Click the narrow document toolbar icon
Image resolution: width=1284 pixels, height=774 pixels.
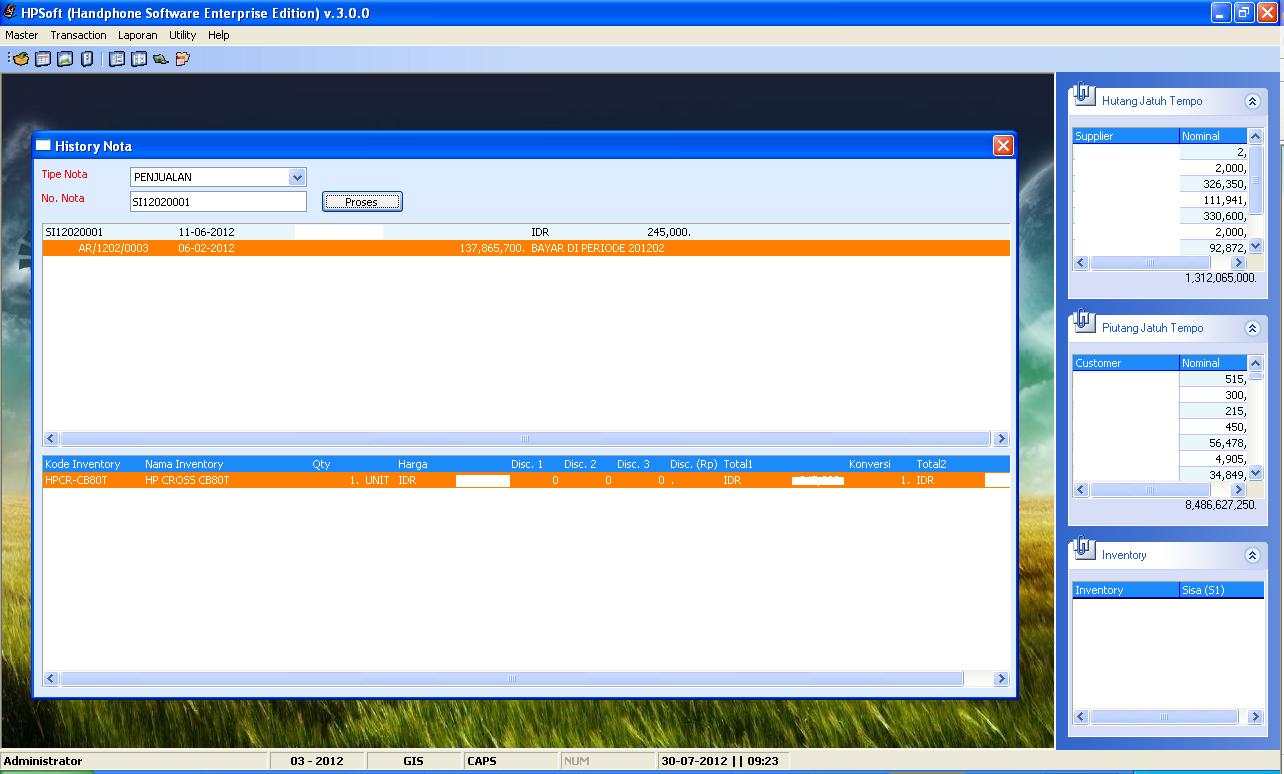coord(87,59)
